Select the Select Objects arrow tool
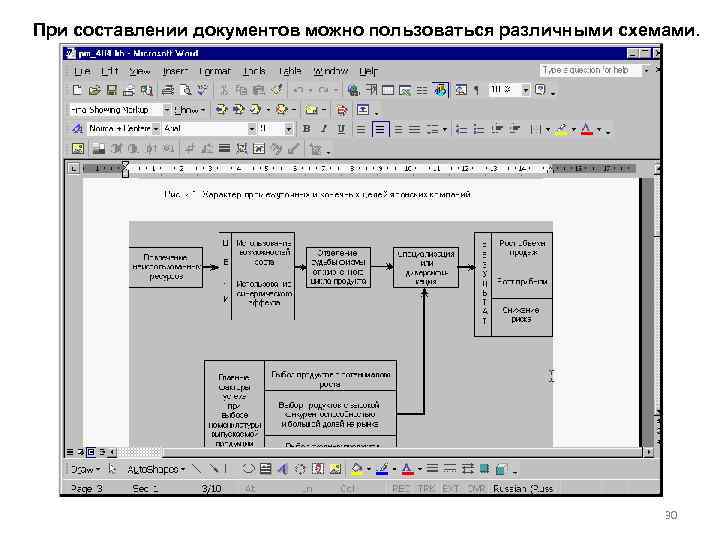 coord(112,469)
